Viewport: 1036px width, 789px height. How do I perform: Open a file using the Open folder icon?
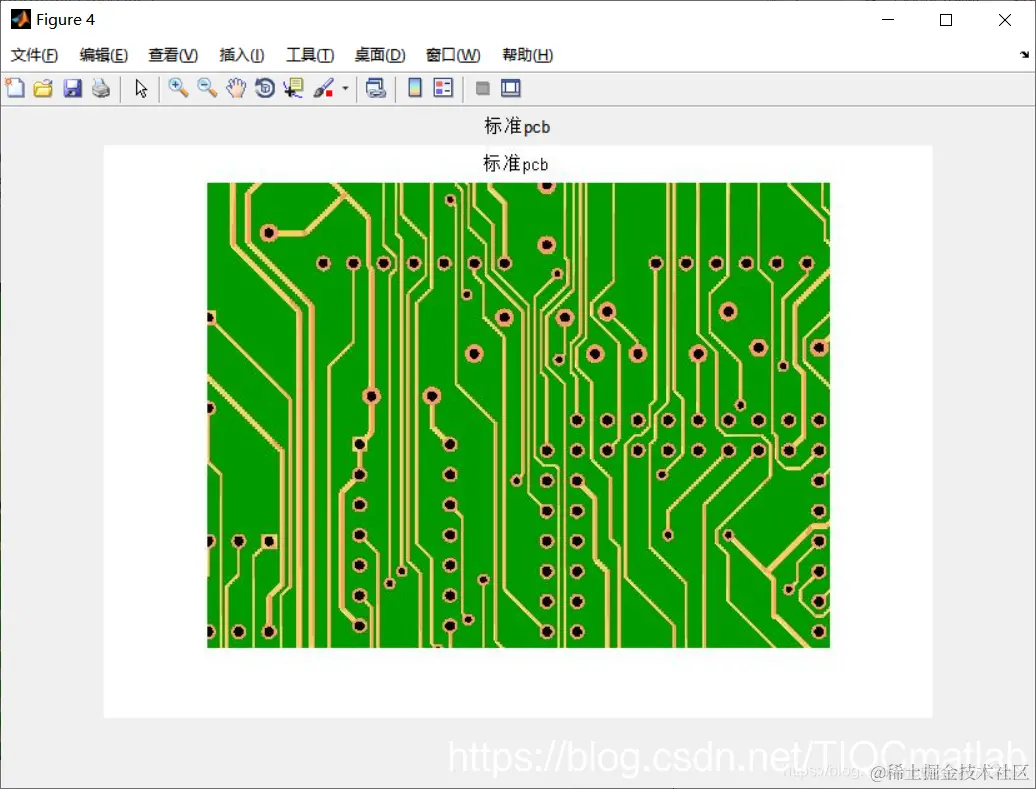pyautogui.click(x=43, y=88)
